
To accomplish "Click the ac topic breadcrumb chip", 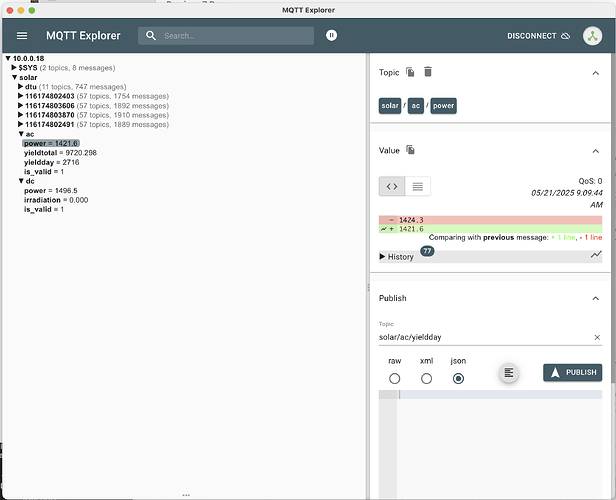I will click(416, 106).
